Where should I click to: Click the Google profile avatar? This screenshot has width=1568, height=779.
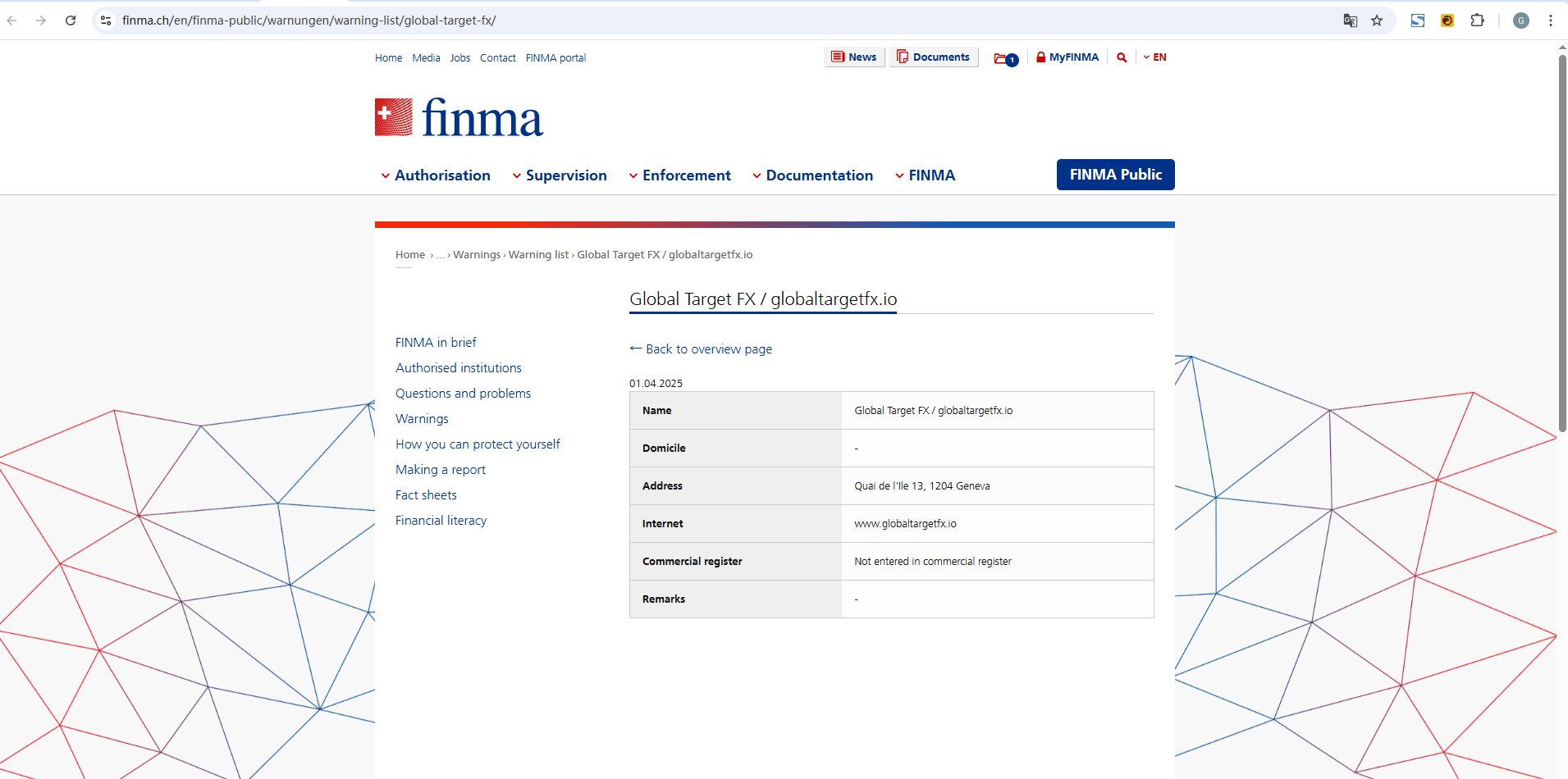tap(1520, 20)
